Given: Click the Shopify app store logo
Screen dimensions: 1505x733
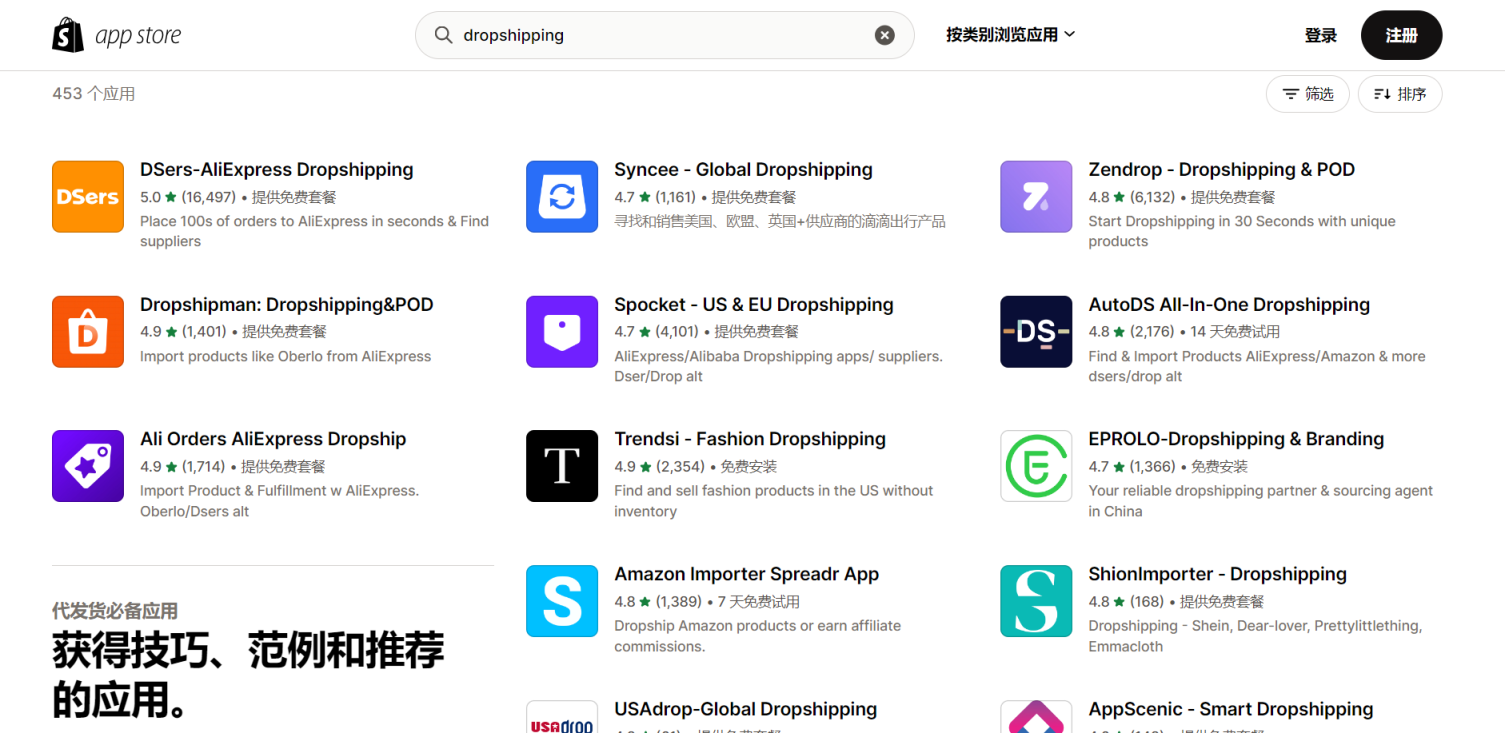Looking at the screenshot, I should (x=115, y=34).
